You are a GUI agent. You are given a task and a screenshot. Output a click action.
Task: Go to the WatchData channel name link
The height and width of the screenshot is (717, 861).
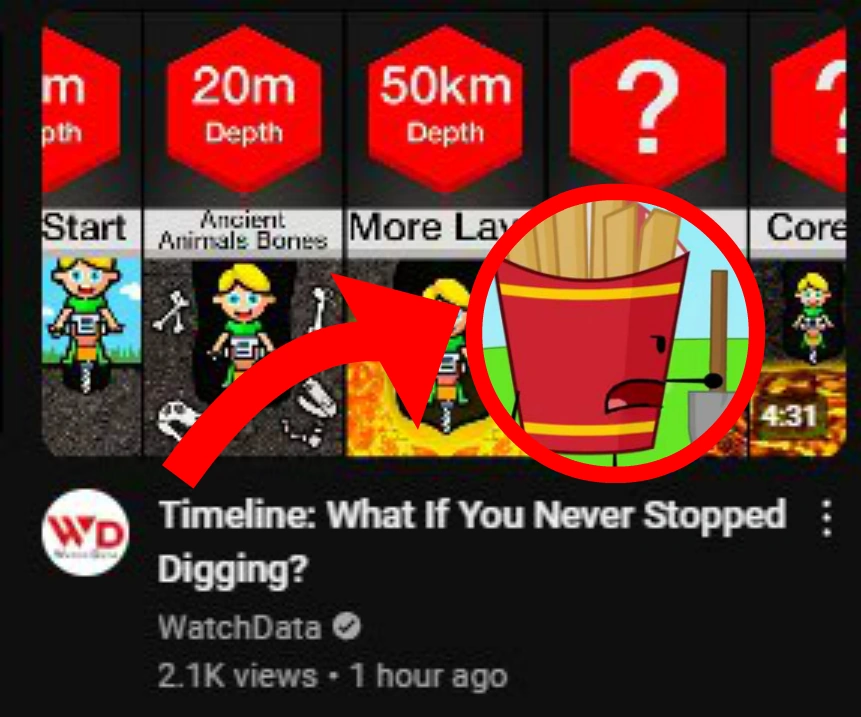[239, 627]
